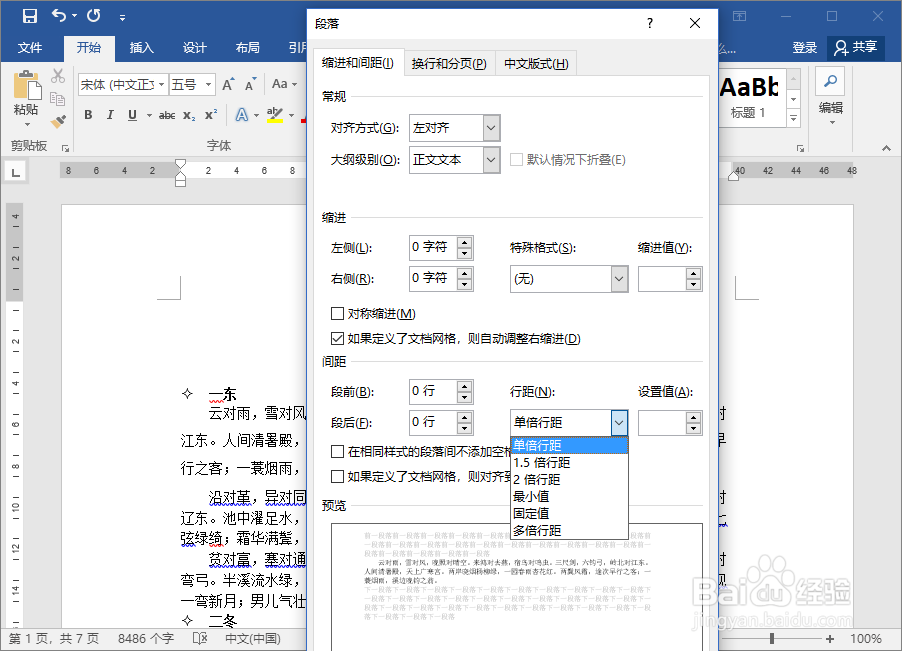Toggle Italic formatting
The width and height of the screenshot is (902, 651).
(x=110, y=115)
